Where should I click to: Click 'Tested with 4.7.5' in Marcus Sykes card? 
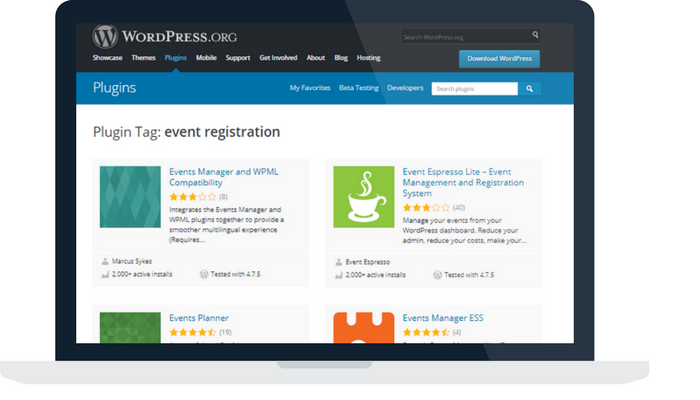[x=235, y=274]
